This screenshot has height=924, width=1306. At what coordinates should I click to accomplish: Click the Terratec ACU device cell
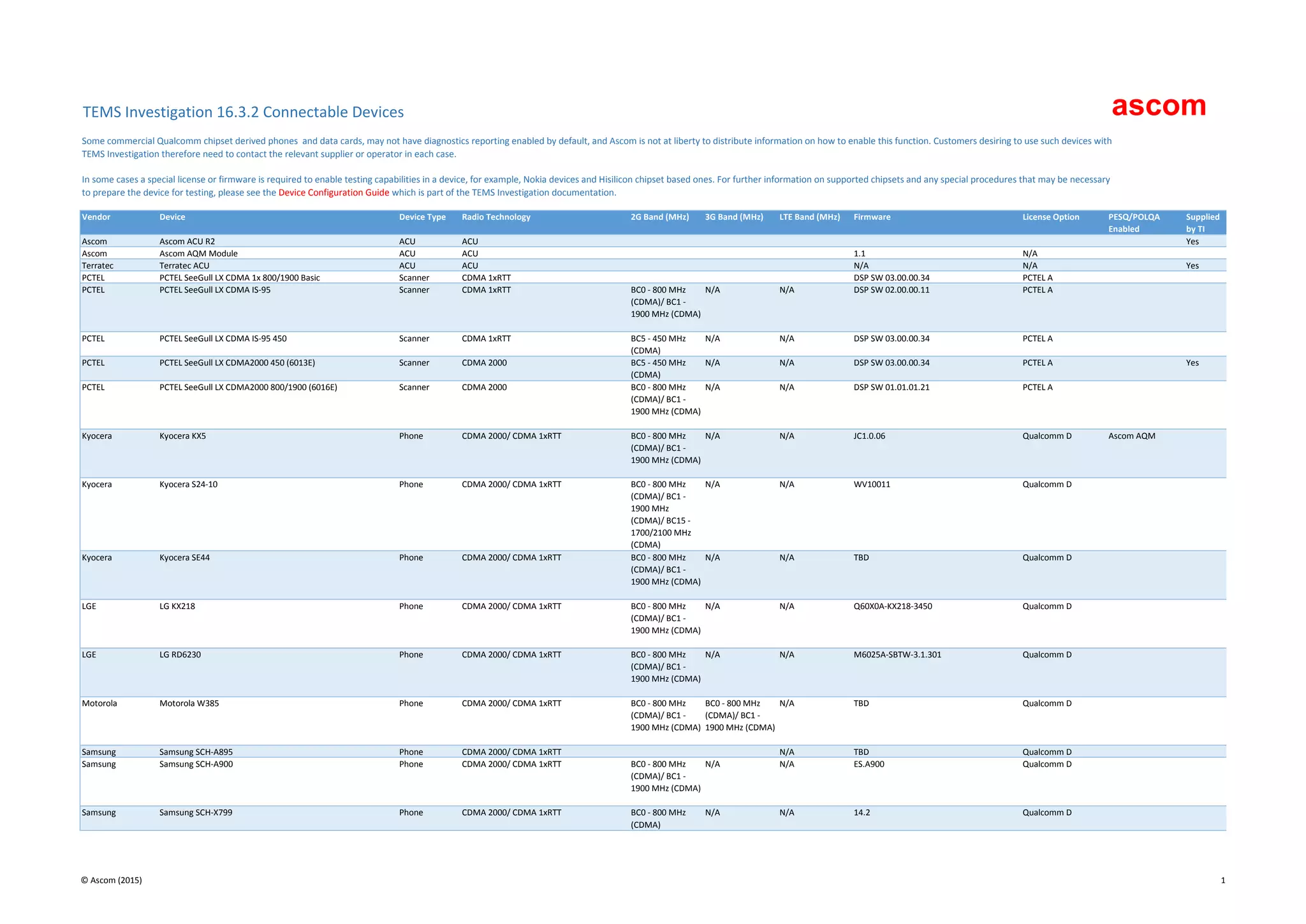coord(184,266)
